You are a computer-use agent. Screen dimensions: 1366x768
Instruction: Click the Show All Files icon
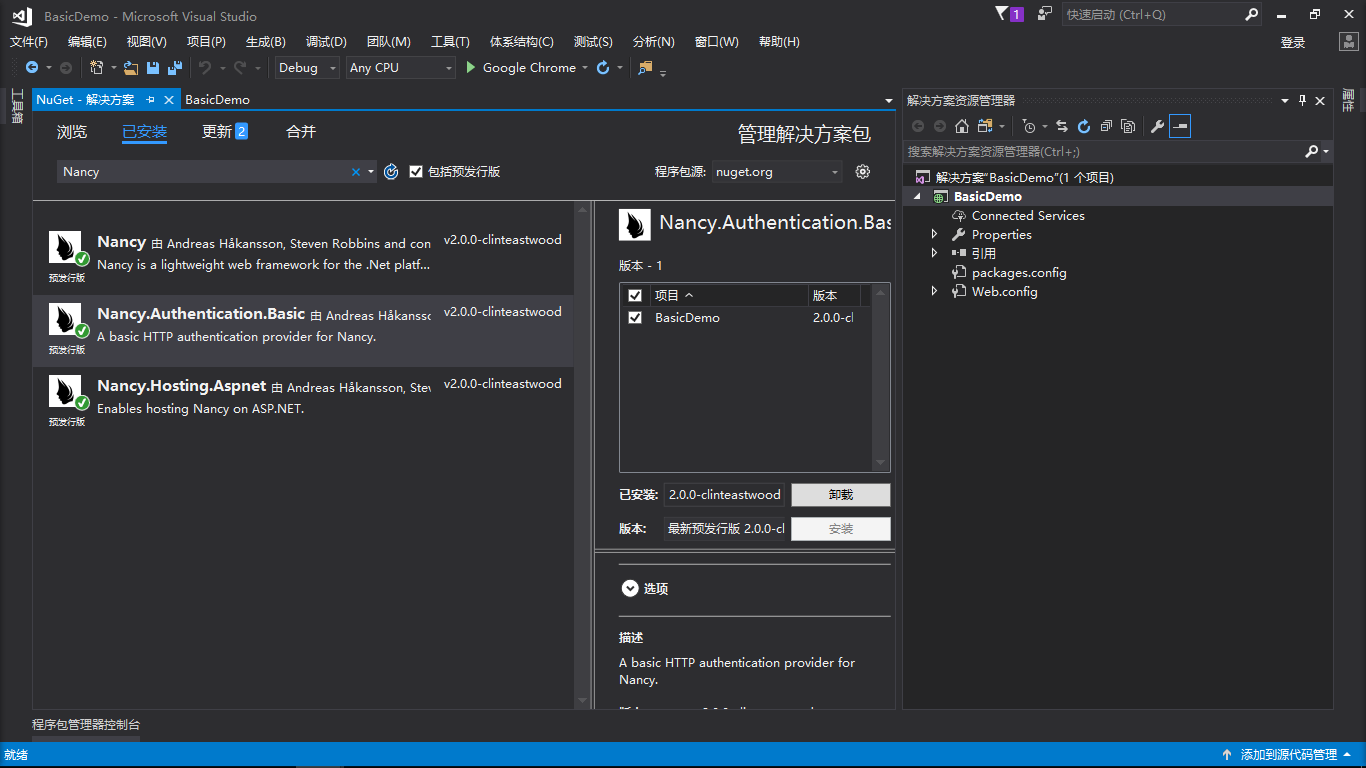point(1128,126)
